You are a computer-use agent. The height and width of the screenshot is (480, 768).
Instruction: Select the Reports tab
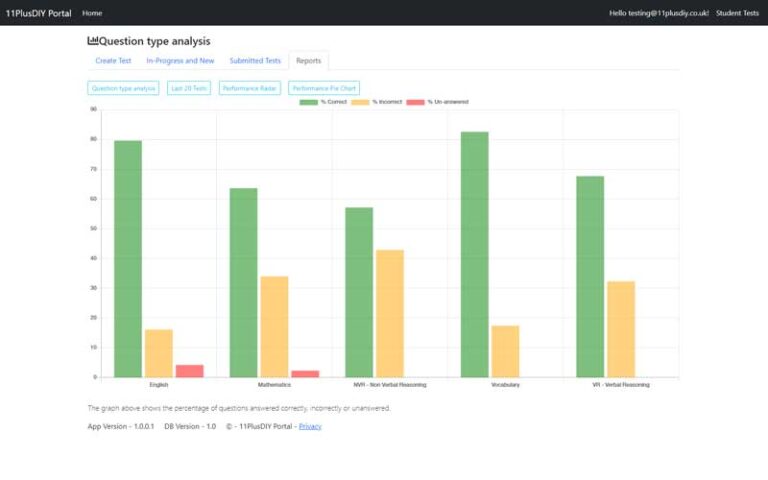tap(308, 61)
